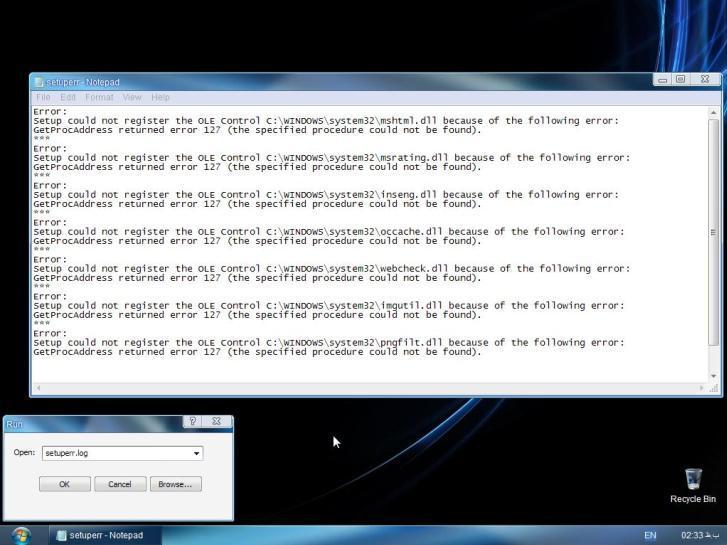The width and height of the screenshot is (727, 545).
Task: Click the text mentioning msrating.dll
Action: click(332, 158)
